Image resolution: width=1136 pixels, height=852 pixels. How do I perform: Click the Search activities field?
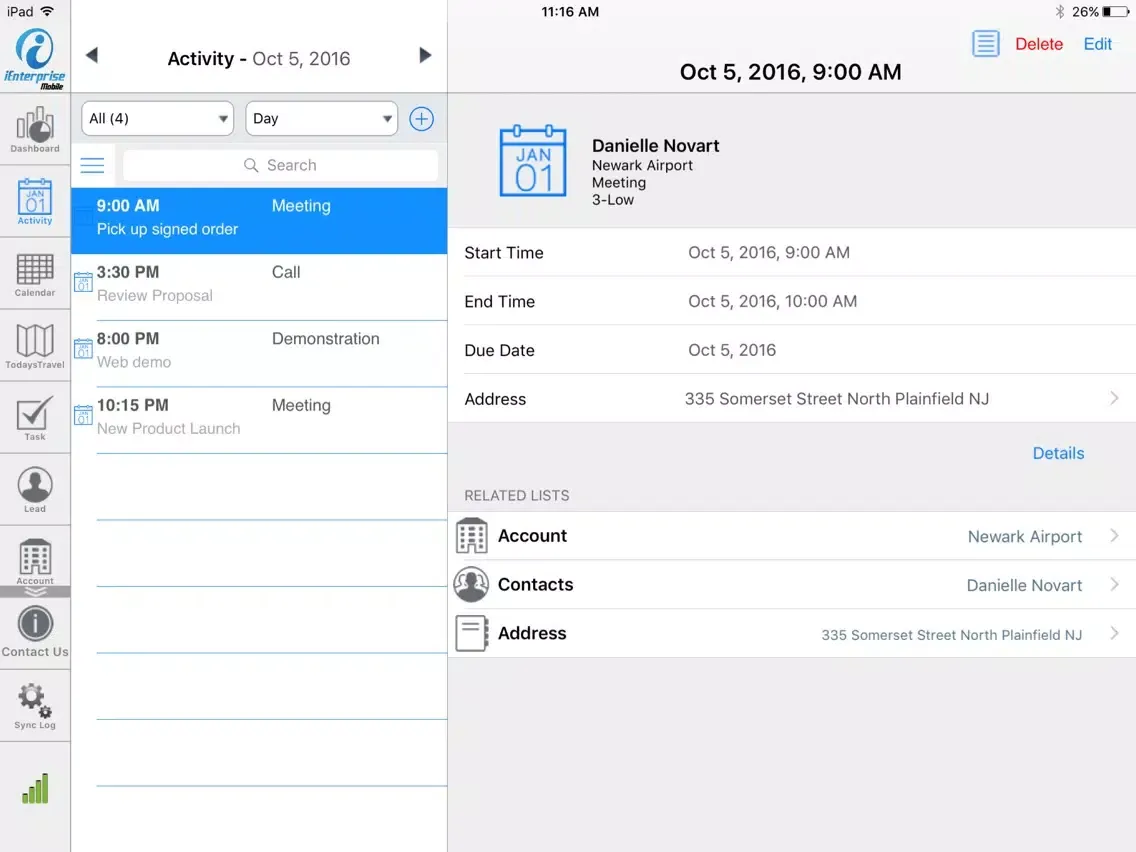click(280, 165)
